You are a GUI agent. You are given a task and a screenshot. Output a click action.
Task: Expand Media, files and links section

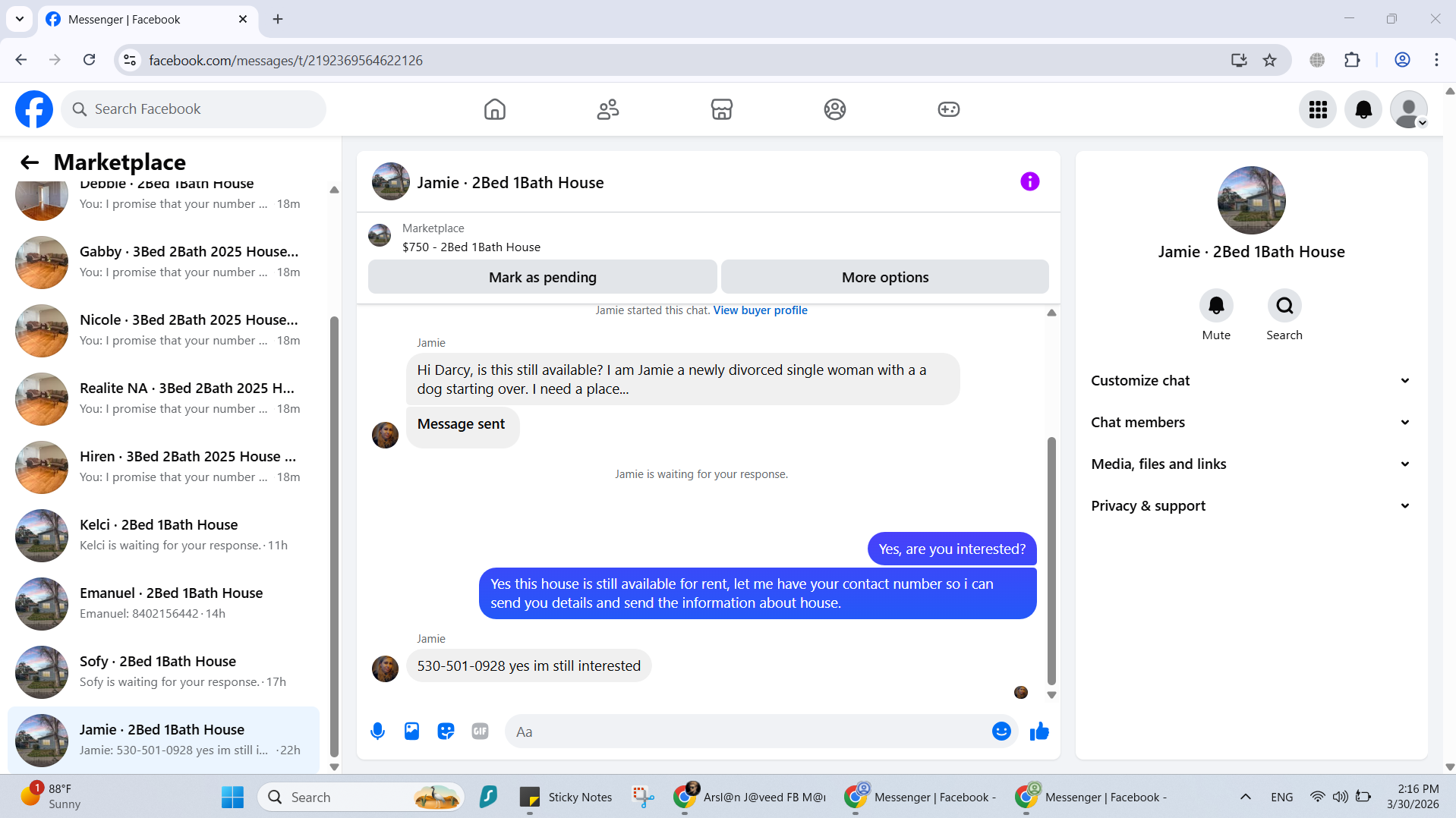click(1251, 464)
